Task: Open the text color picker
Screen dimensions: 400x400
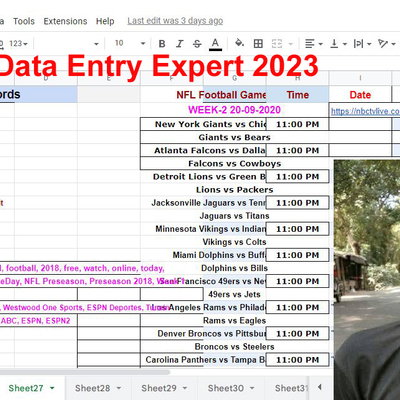Action: pyautogui.click(x=215, y=44)
